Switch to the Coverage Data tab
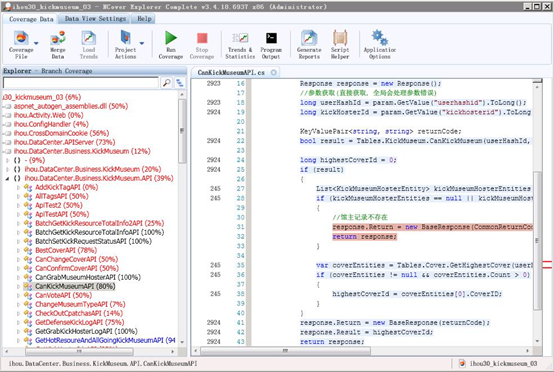The width and height of the screenshot is (554, 372). click(31, 19)
